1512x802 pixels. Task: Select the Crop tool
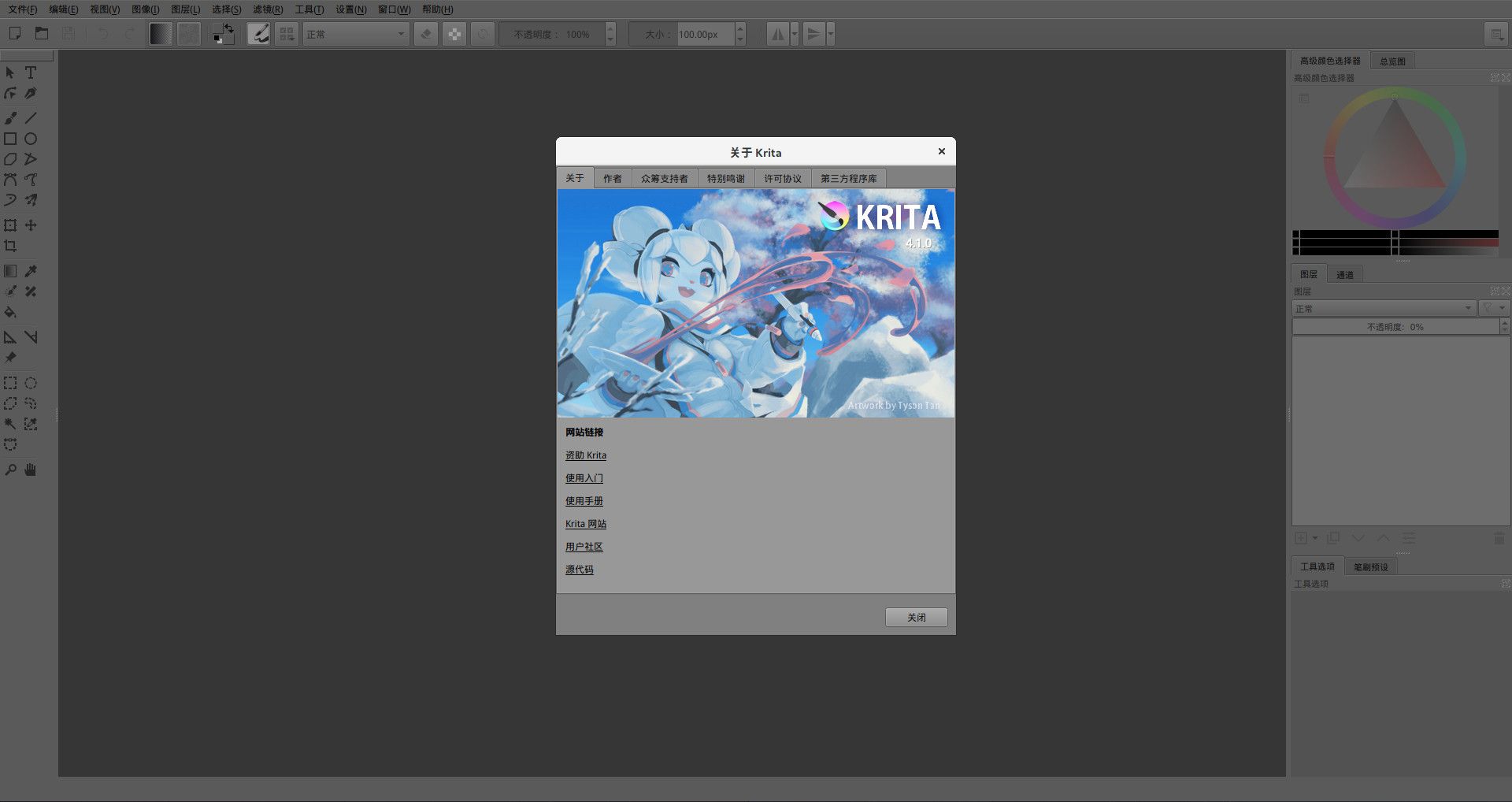point(10,246)
